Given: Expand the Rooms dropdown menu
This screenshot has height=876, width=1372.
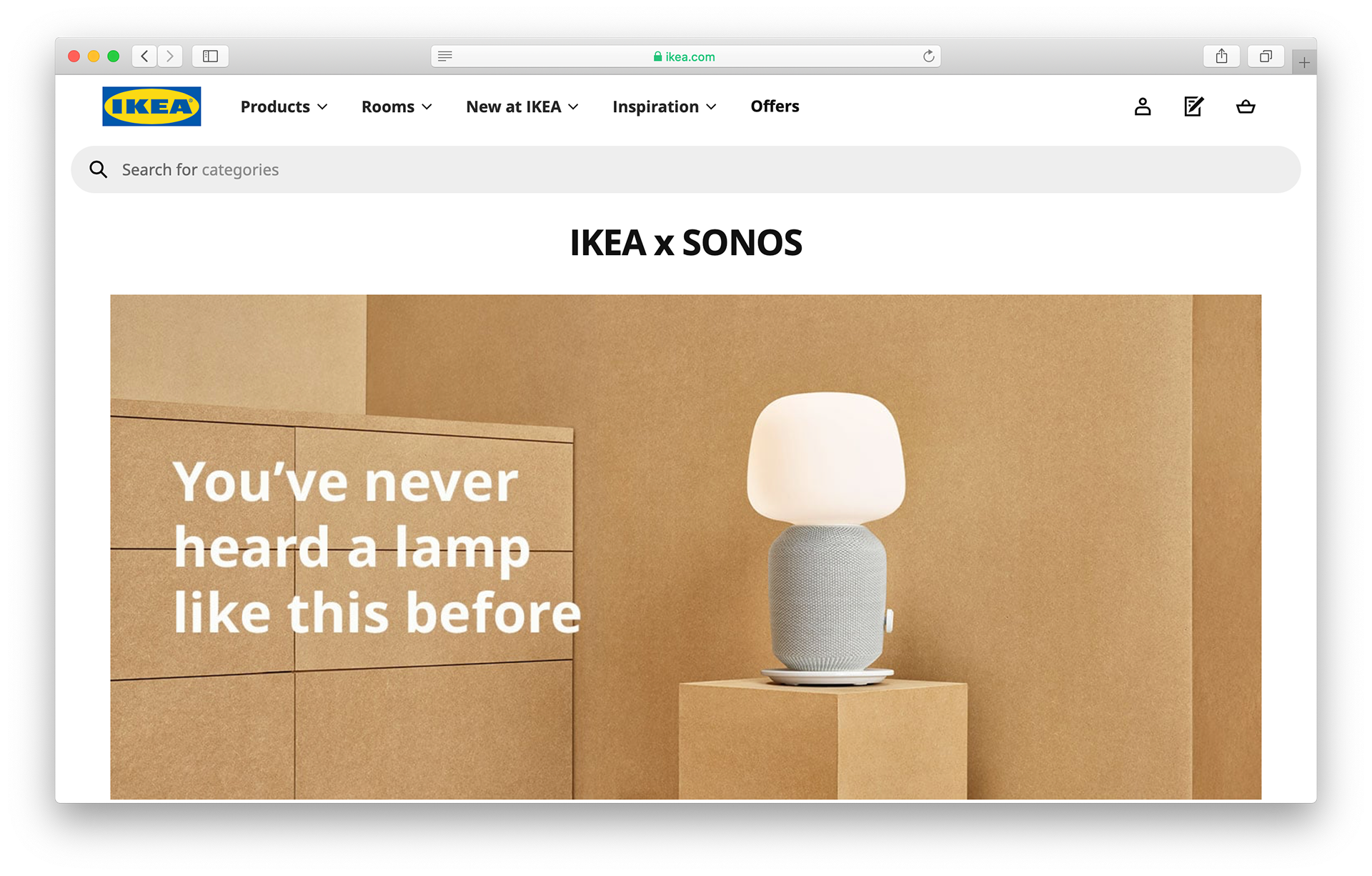Looking at the screenshot, I should 397,106.
